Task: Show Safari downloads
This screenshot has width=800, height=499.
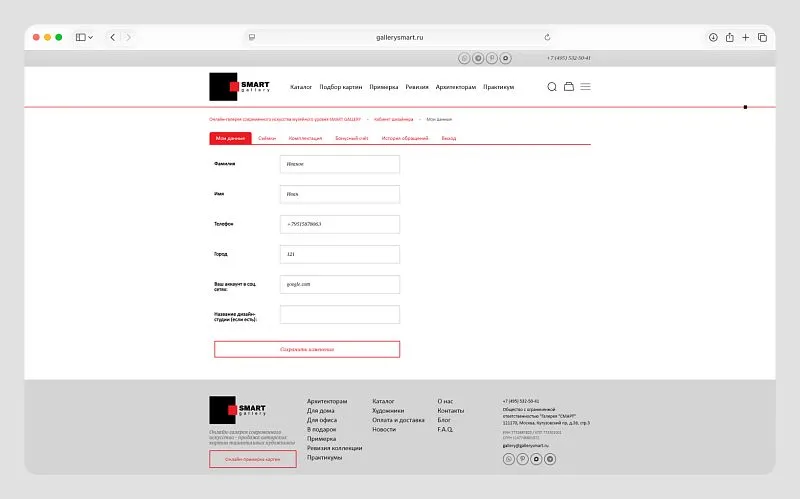Action: 713,37
